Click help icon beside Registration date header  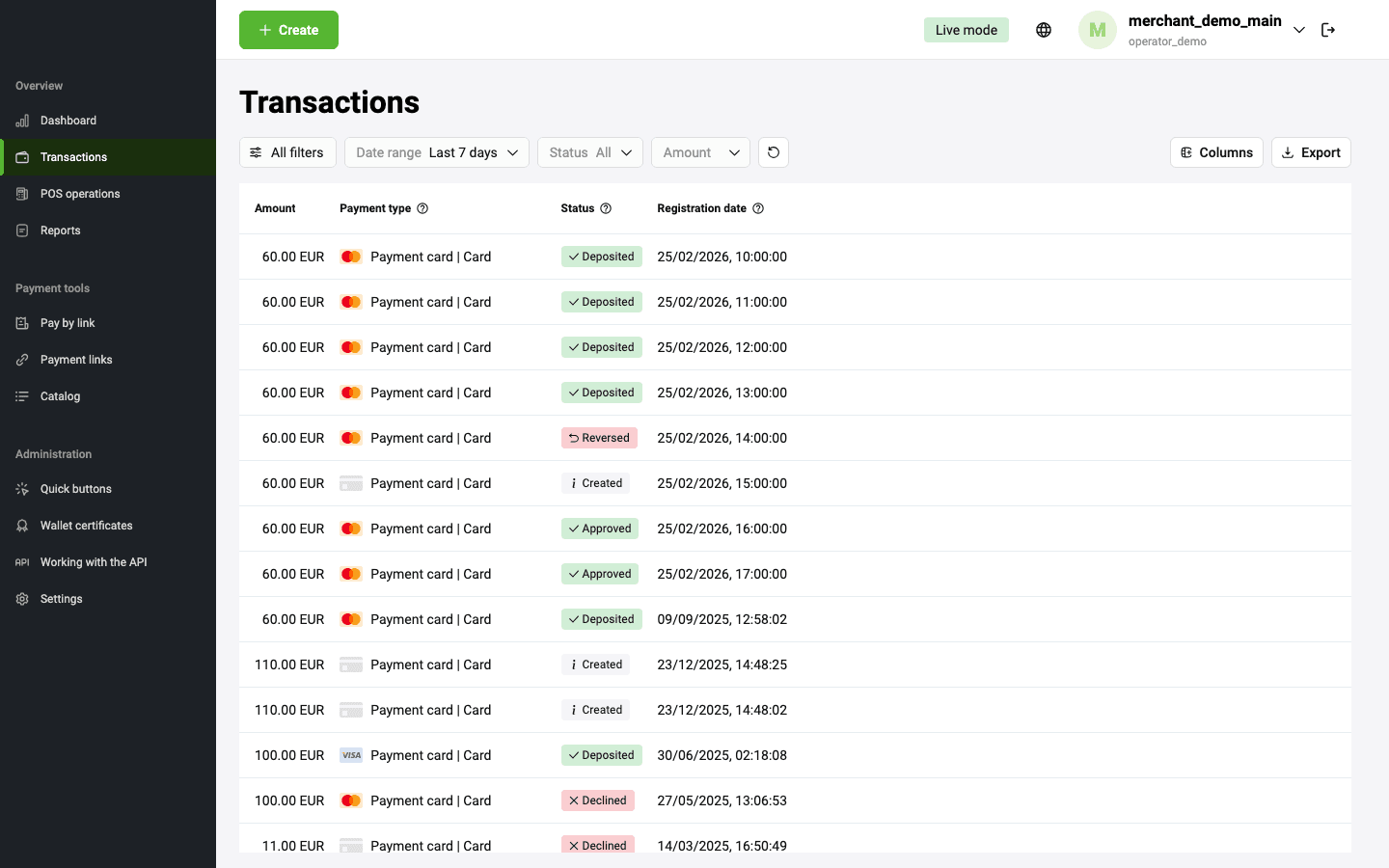pyautogui.click(x=758, y=208)
